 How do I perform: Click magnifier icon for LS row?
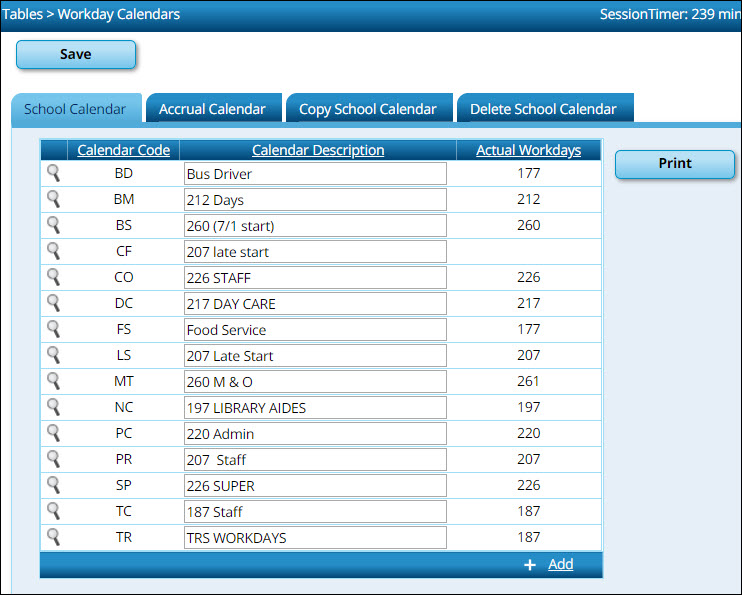54,355
